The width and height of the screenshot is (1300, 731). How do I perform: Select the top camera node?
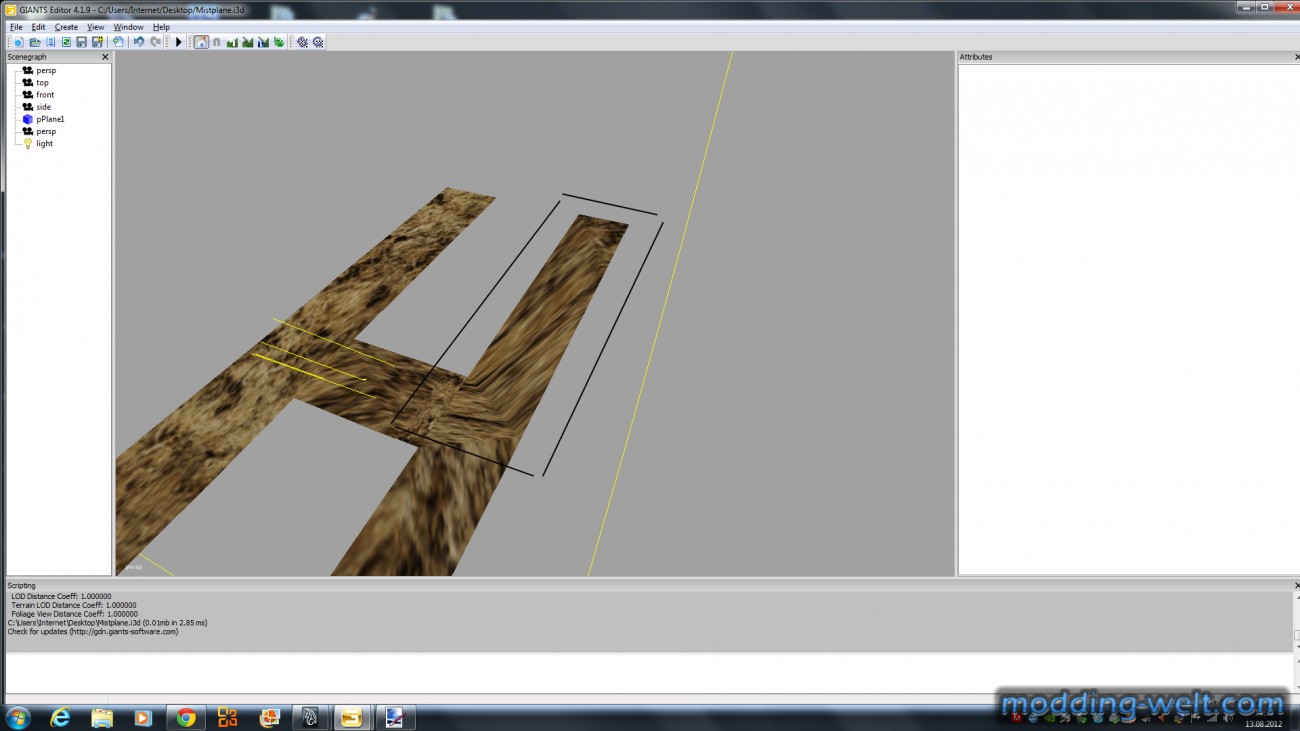[42, 83]
